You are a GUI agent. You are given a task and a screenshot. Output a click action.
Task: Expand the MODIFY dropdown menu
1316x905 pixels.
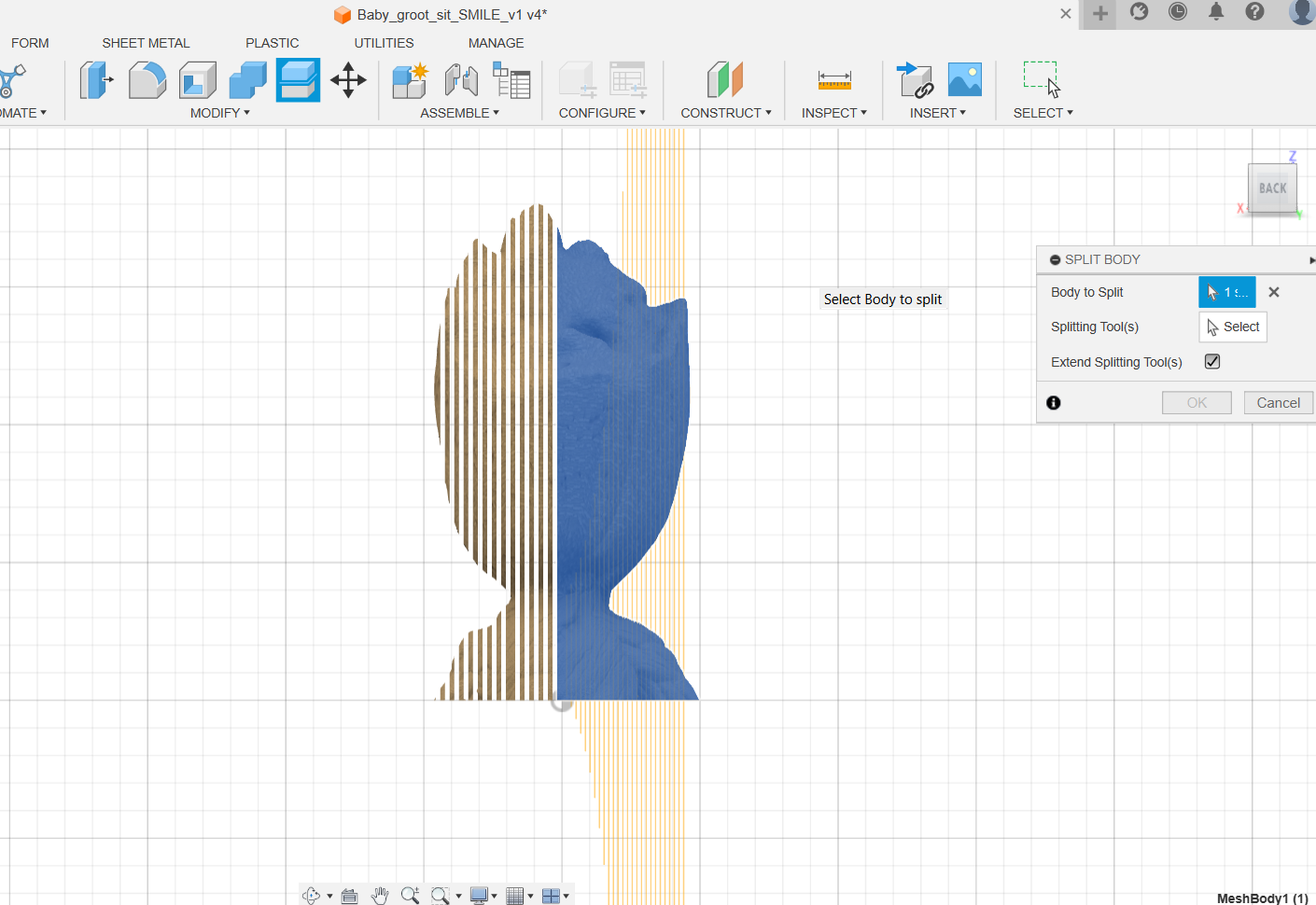[x=220, y=113]
